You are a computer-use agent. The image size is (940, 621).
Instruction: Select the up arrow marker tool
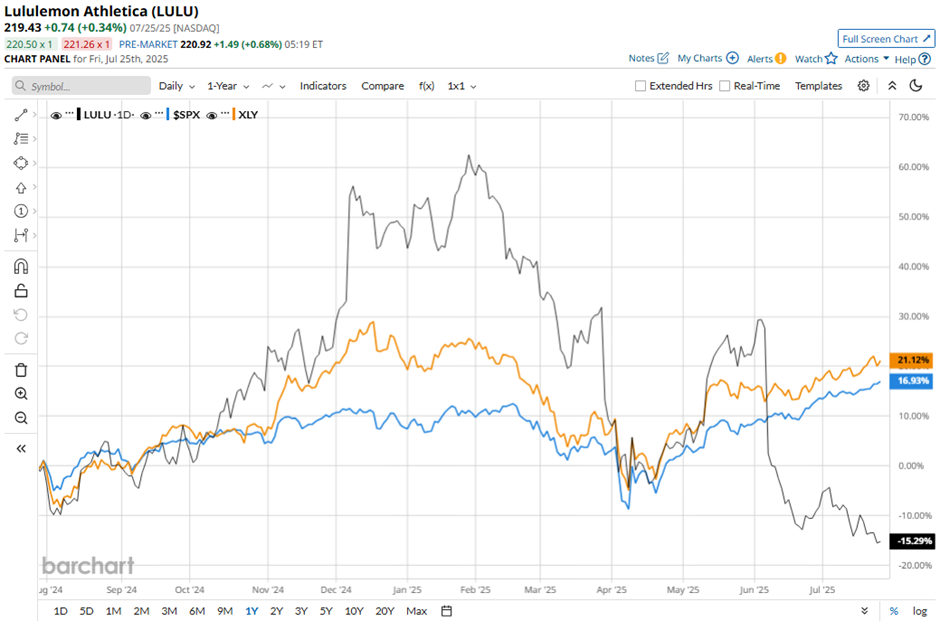tap(21, 188)
